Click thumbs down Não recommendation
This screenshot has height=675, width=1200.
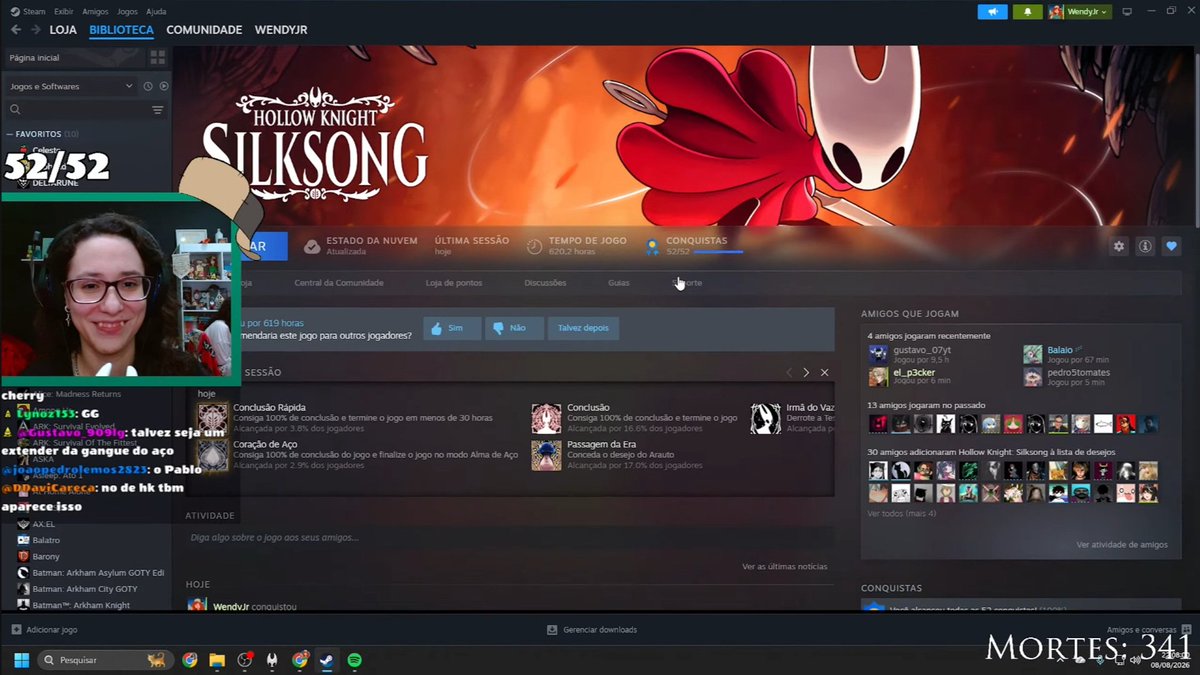point(514,328)
